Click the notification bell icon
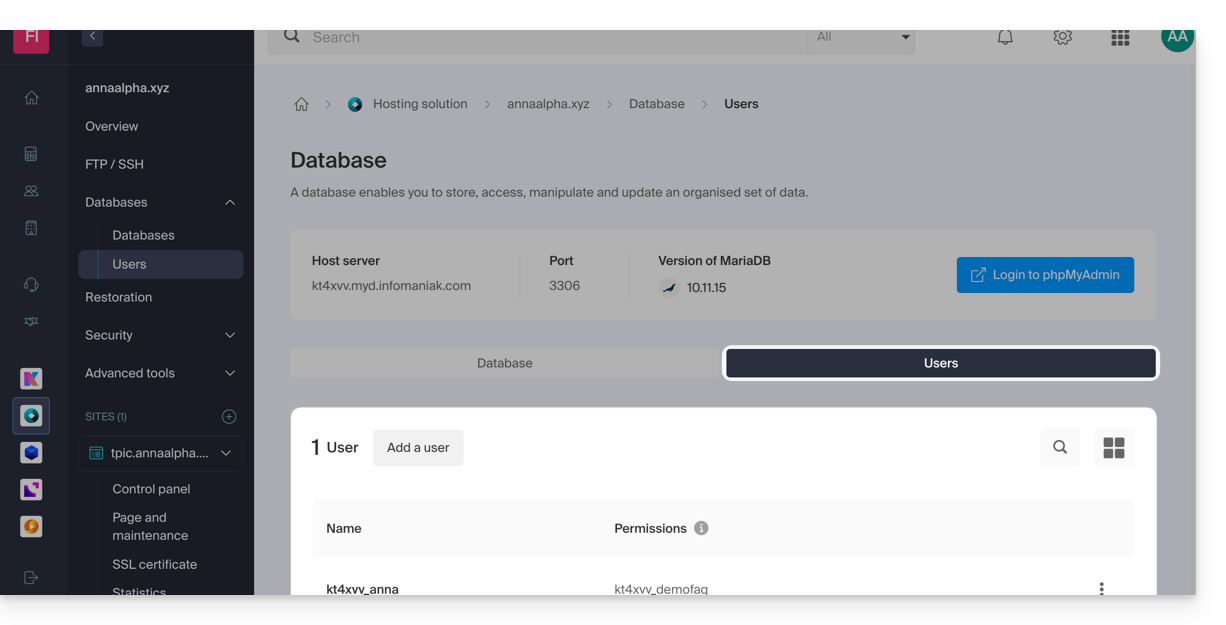 pos(1005,38)
